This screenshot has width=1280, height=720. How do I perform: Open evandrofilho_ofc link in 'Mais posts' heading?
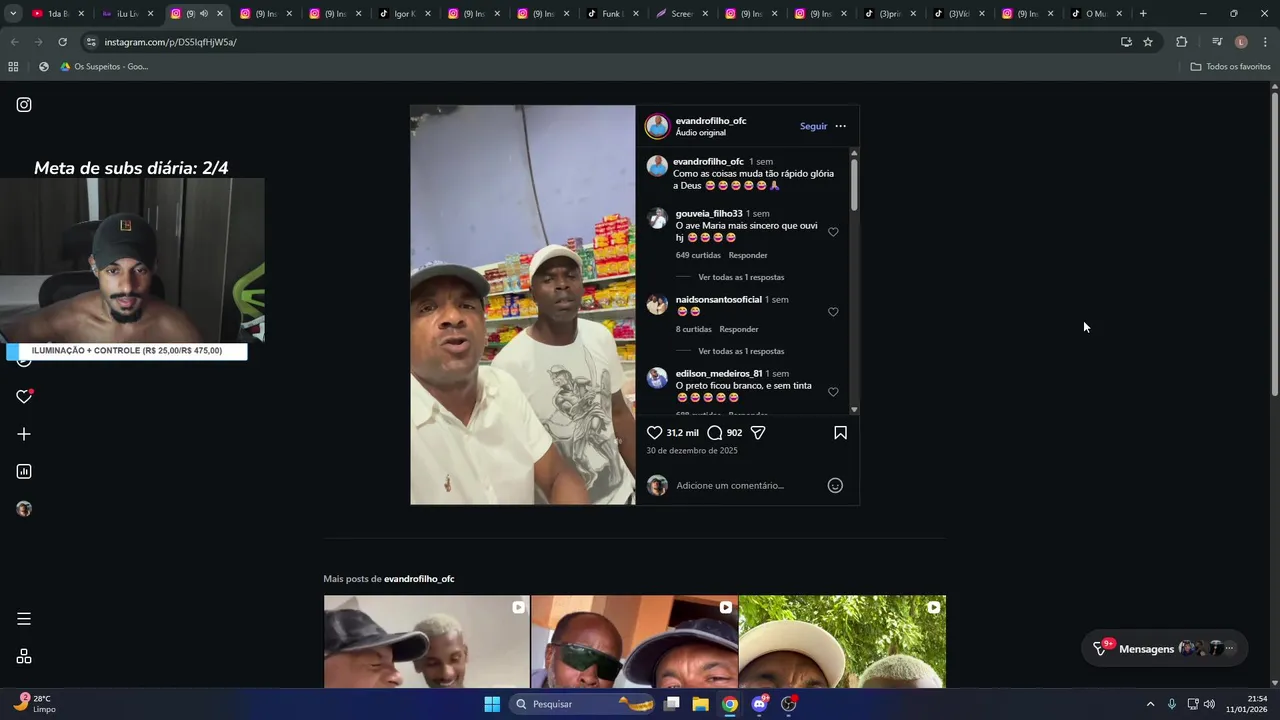pyautogui.click(x=419, y=579)
